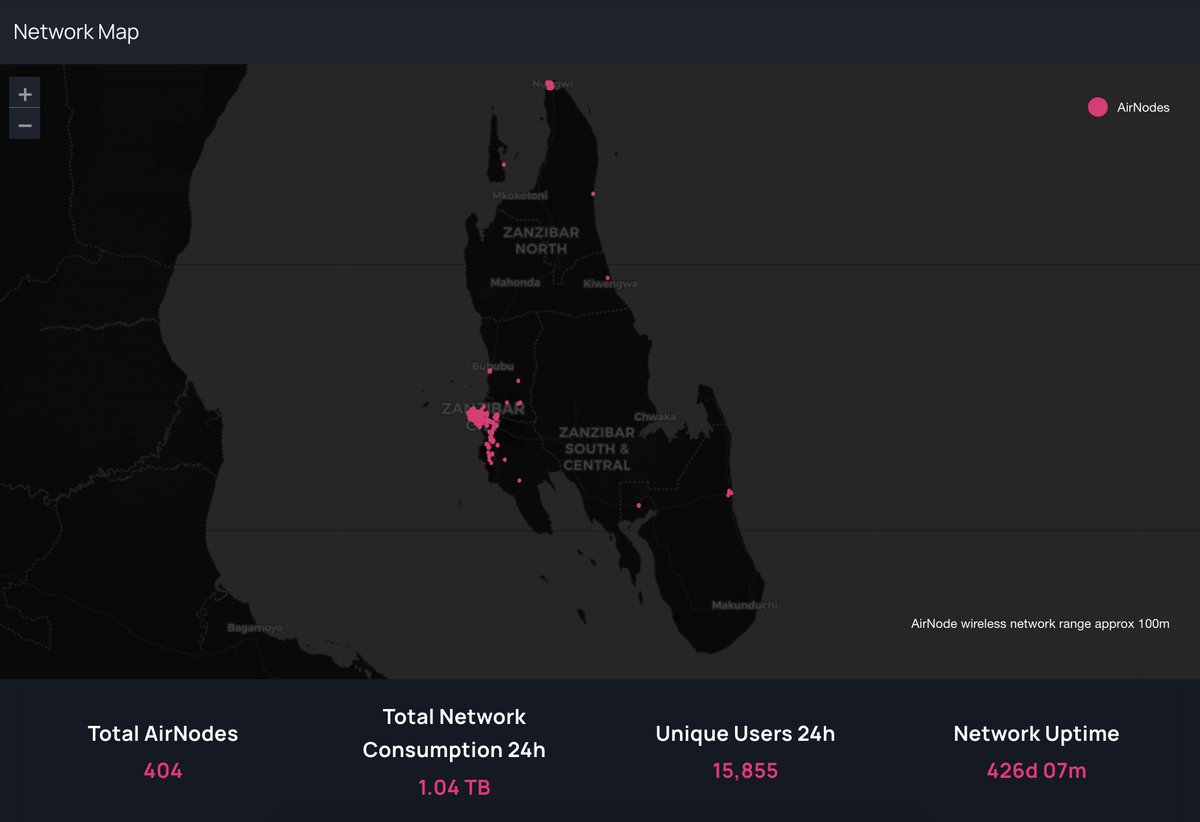
Task: Select the AirNode near Bububu
Action: 490,371
